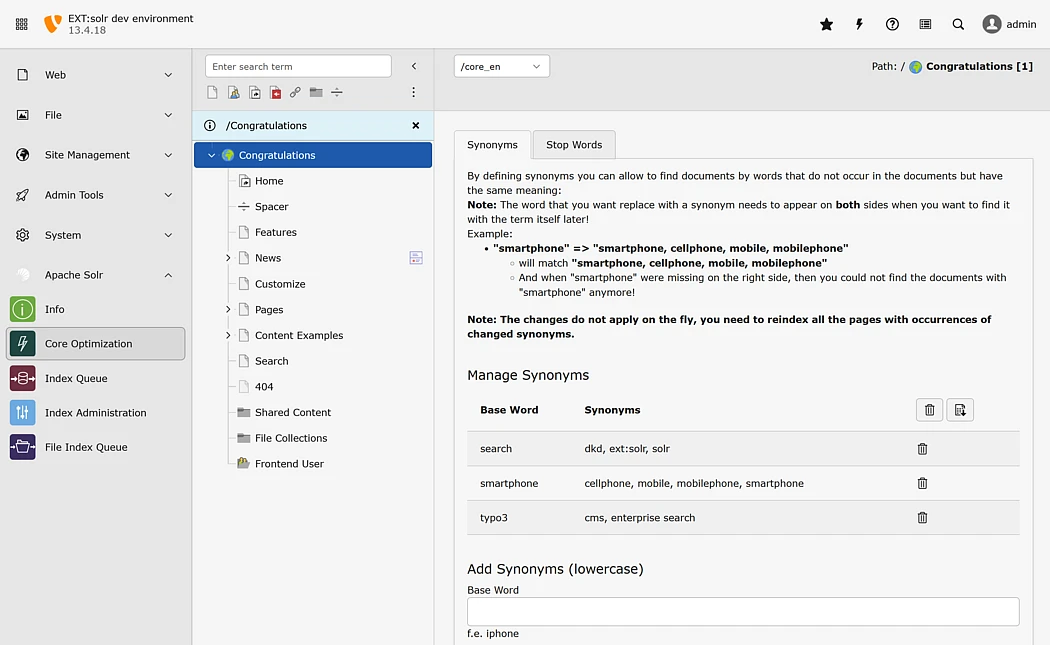1050x645 pixels.
Task: Expand the Site Management menu
Action: click(x=168, y=155)
